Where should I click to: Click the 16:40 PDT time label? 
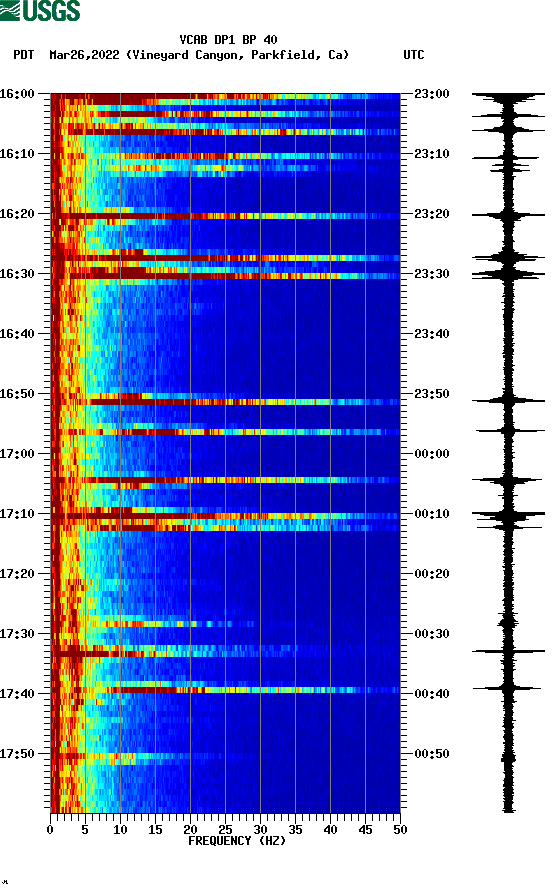click(17, 334)
